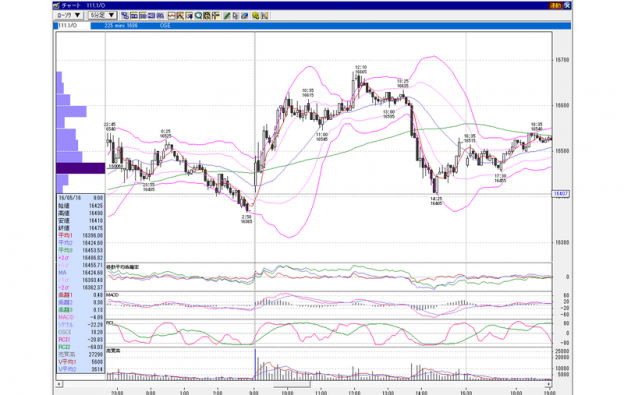Toggle the second yellow panel layout icon
Viewport: 624px width, 395px height.
click(143, 16)
